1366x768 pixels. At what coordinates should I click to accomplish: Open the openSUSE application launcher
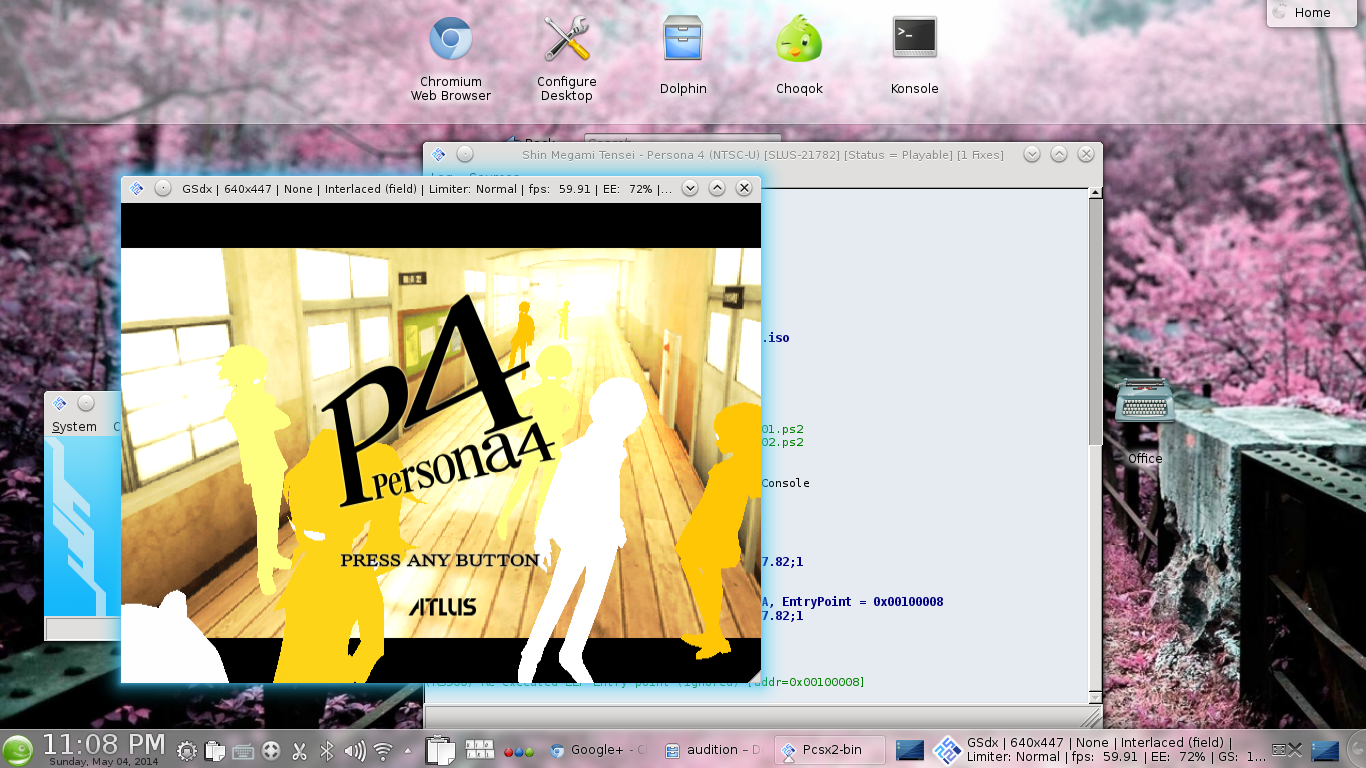[x=17, y=750]
